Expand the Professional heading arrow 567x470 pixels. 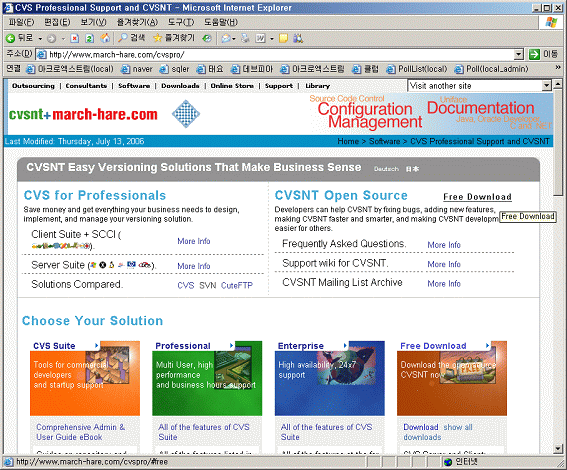tap(231, 346)
